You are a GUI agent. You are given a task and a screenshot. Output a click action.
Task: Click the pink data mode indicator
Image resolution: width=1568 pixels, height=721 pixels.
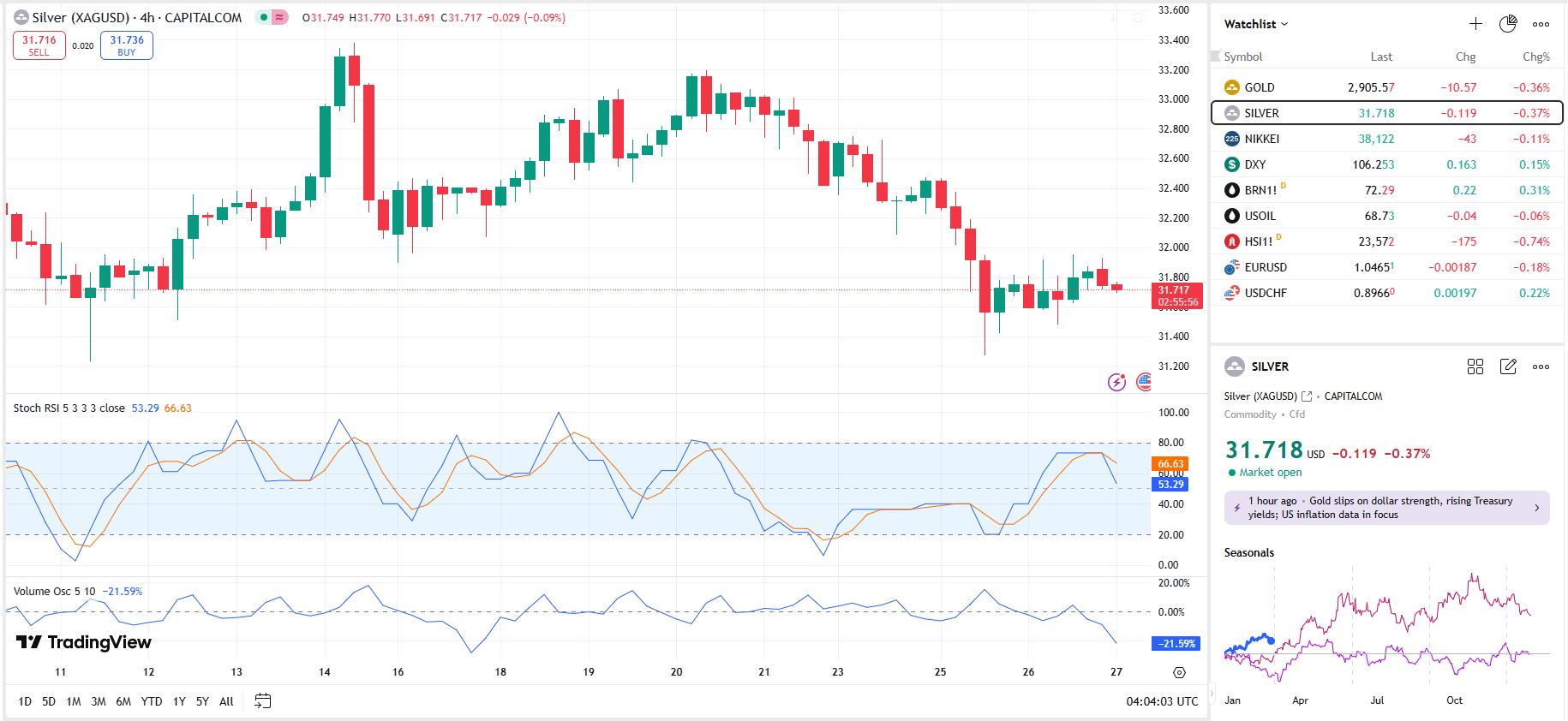(x=280, y=17)
